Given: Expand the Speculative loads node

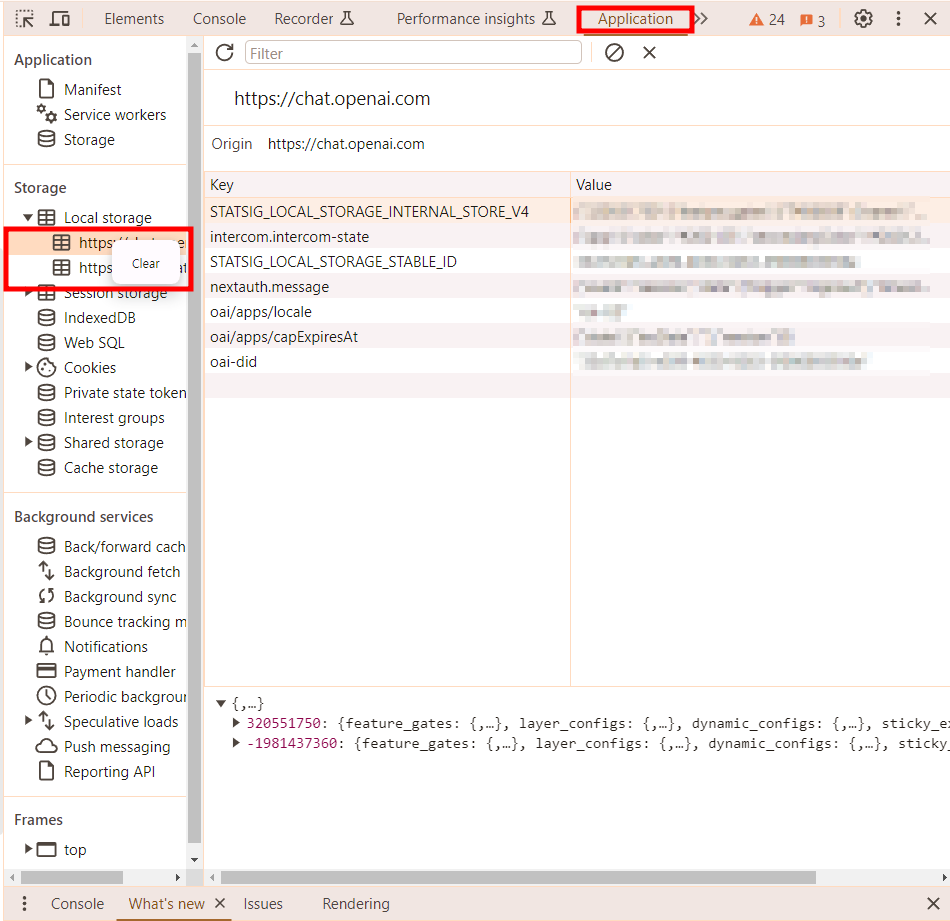Looking at the screenshot, I should (x=28, y=720).
